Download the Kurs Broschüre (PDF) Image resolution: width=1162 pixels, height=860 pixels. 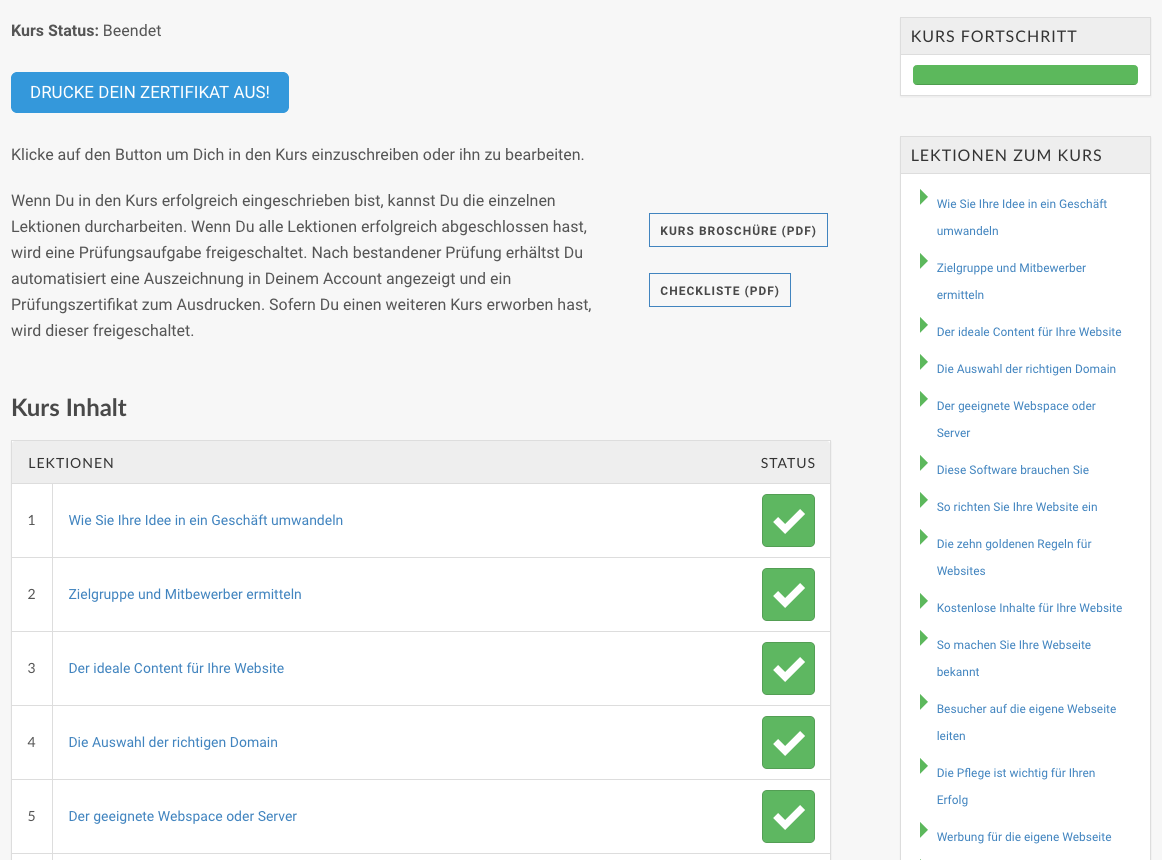click(x=738, y=231)
